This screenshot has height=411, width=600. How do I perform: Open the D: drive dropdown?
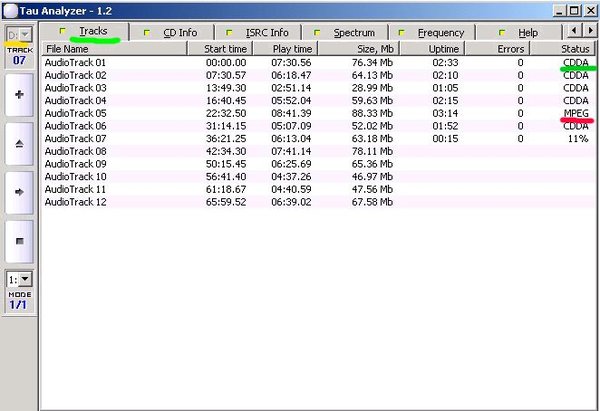click(x=25, y=35)
